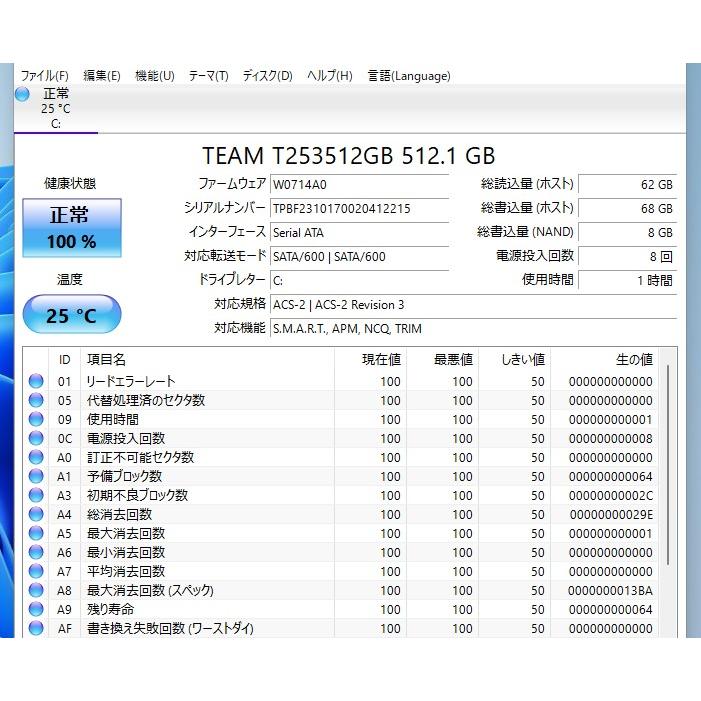Open the ヘルプ(H) menu
The image size is (701, 701).
[x=329, y=76]
